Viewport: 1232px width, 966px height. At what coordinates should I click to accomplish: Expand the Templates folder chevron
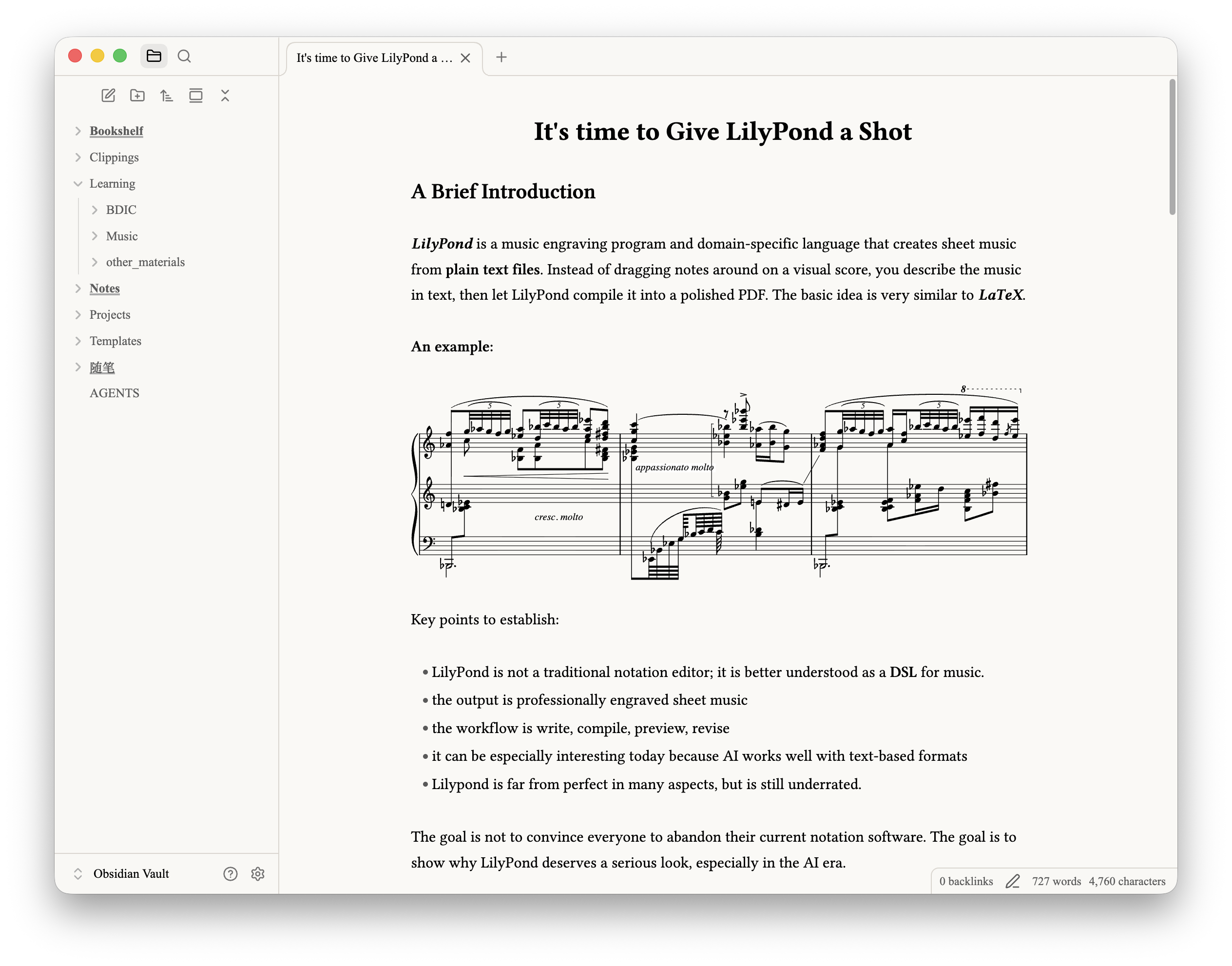click(x=78, y=341)
